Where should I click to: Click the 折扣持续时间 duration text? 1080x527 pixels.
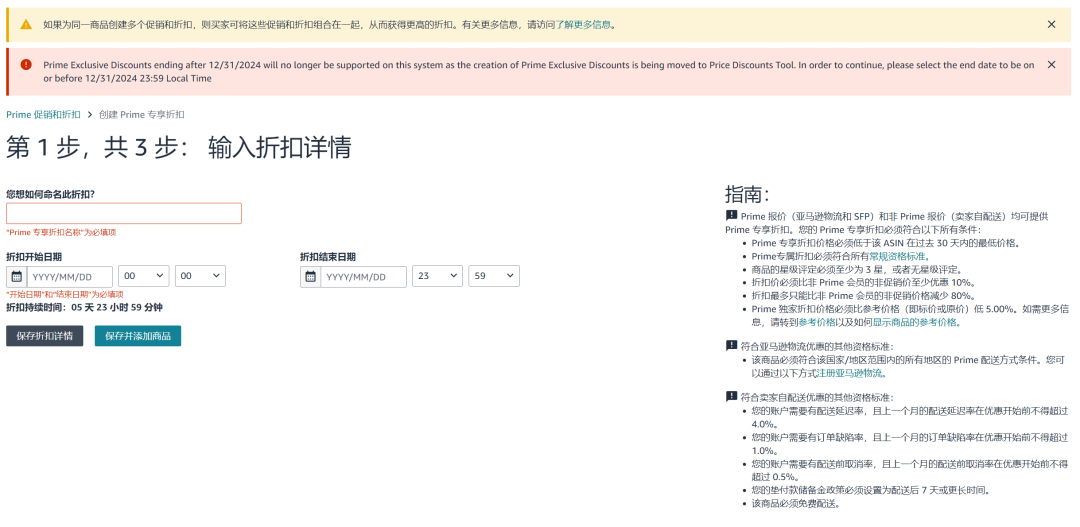pos(84,307)
